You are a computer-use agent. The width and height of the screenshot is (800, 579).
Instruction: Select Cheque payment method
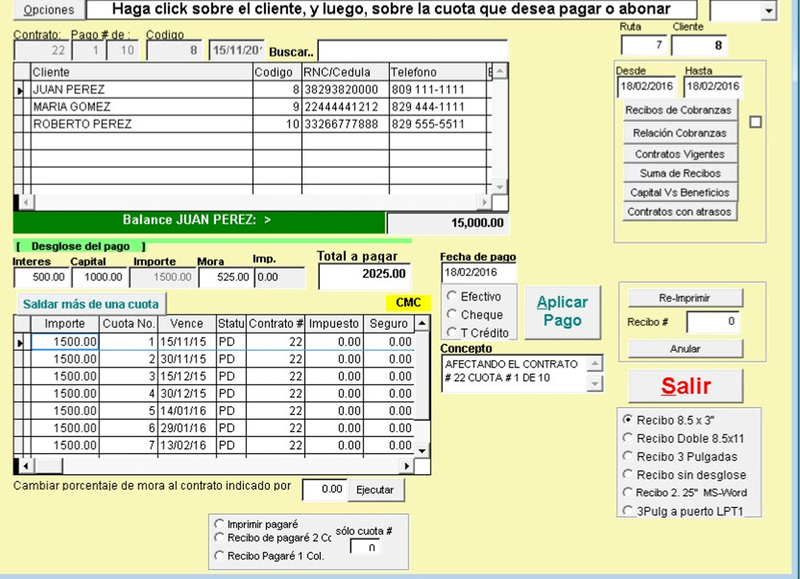(475, 315)
